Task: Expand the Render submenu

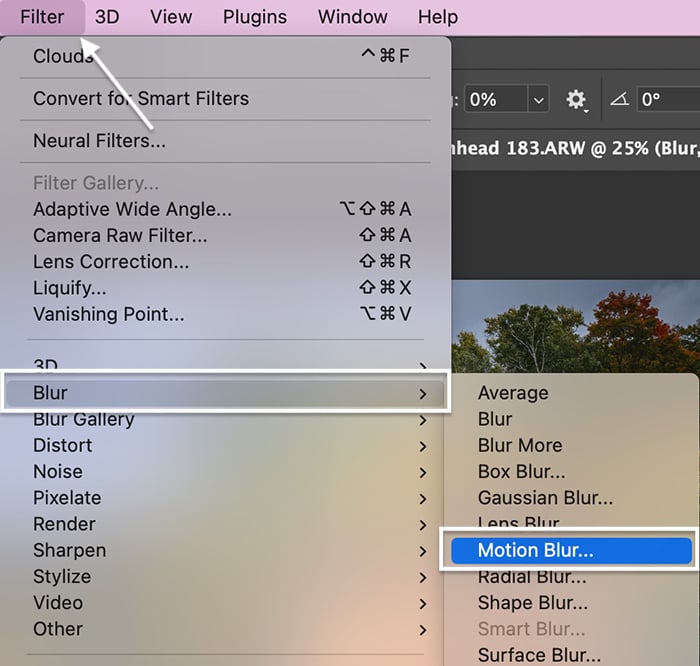Action: pos(225,524)
